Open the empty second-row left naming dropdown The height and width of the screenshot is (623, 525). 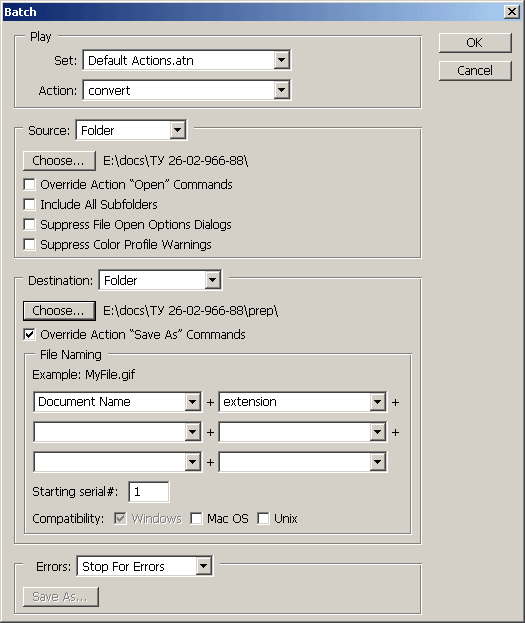(x=118, y=432)
